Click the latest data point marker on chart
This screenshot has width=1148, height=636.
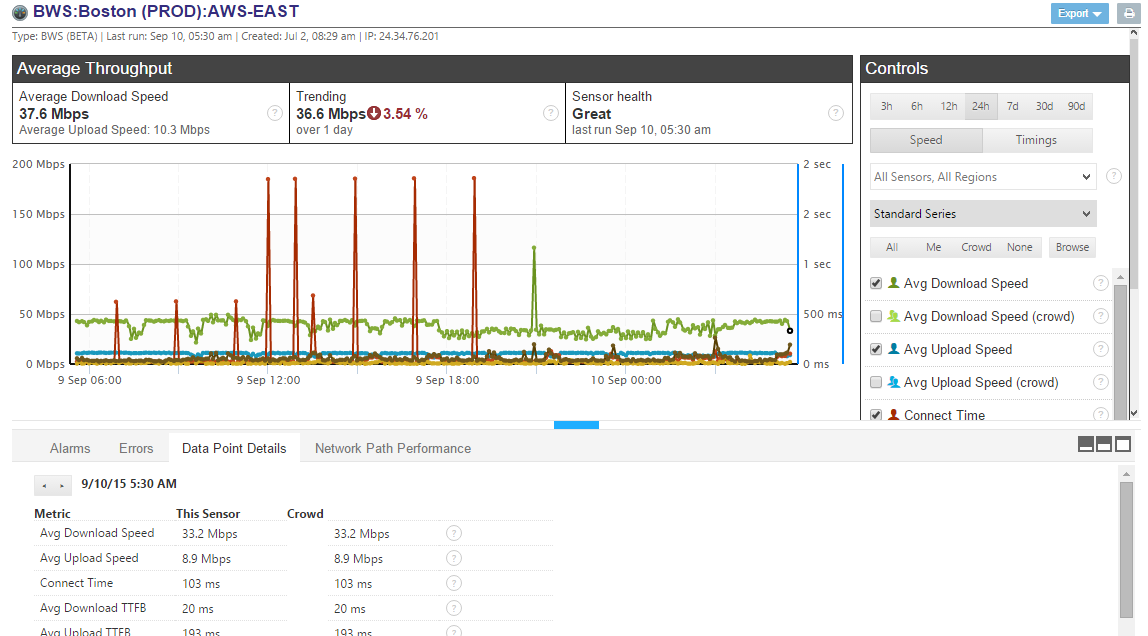[x=790, y=331]
